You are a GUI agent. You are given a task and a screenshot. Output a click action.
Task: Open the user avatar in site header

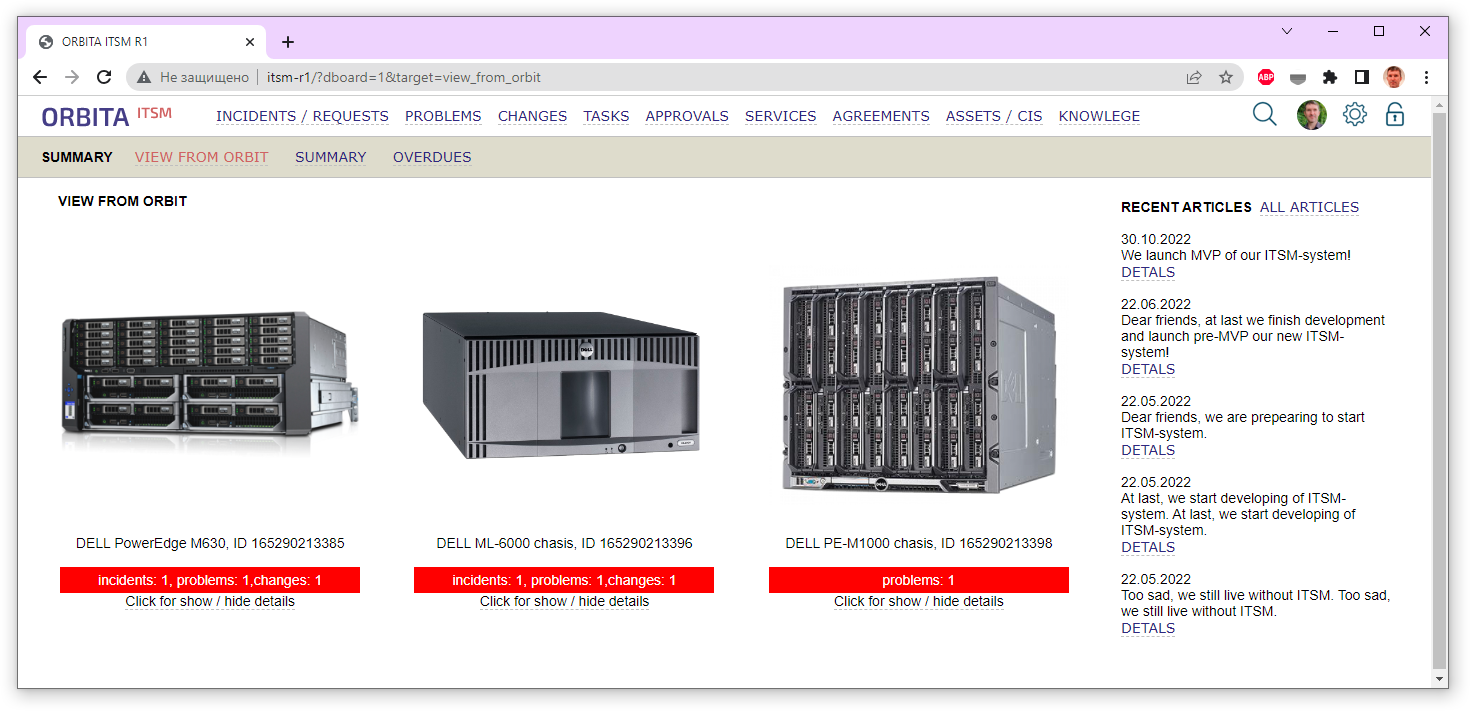(1311, 115)
